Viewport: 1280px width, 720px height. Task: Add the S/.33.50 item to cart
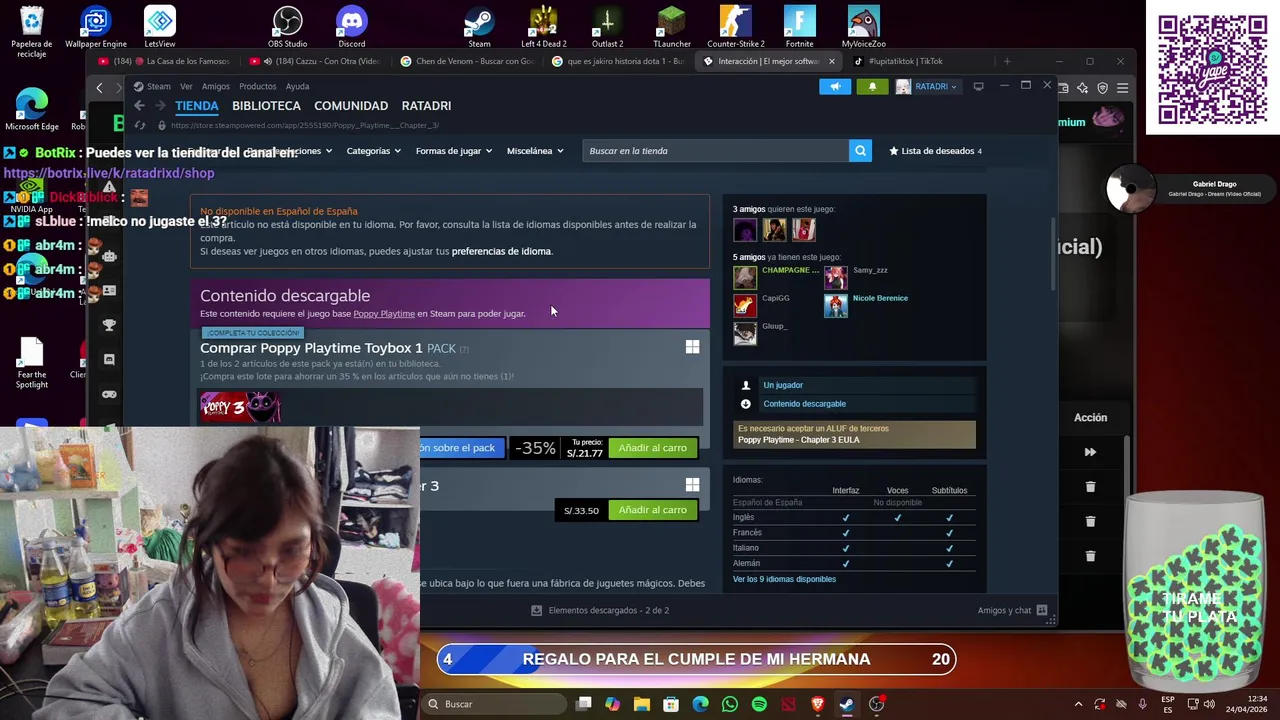(653, 510)
